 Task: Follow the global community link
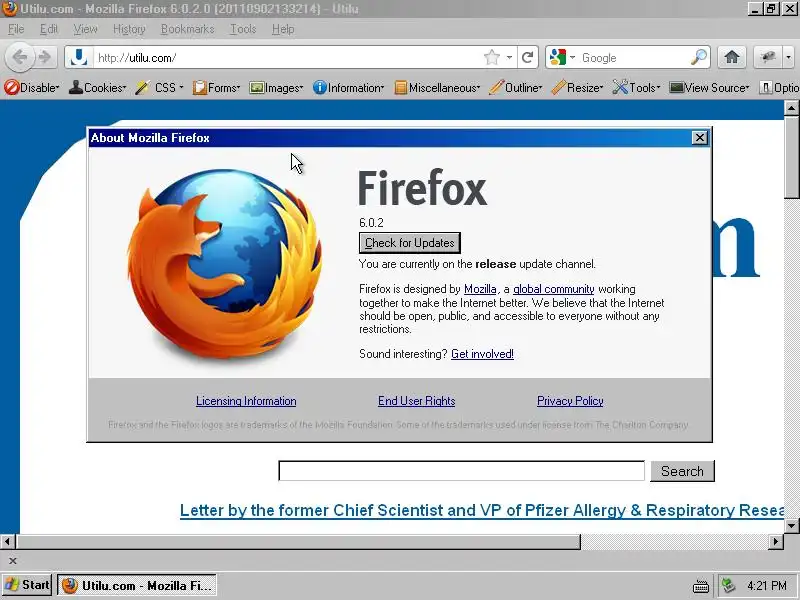pos(554,289)
